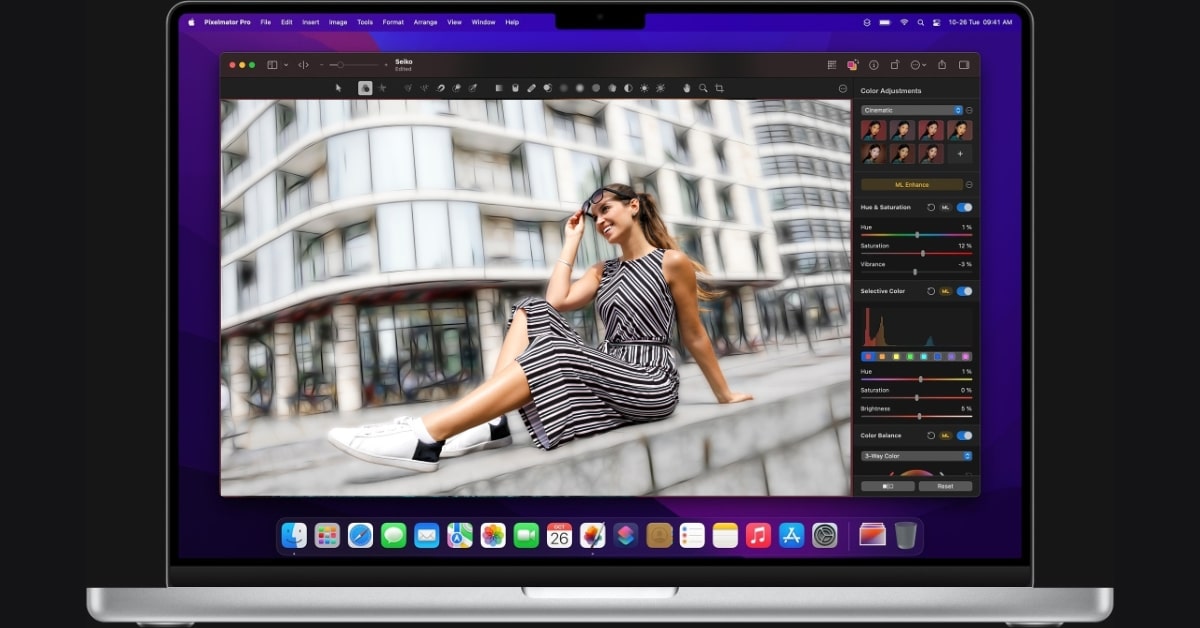
Task: Open tool options circle above Color Adjustments
Action: coord(842,88)
